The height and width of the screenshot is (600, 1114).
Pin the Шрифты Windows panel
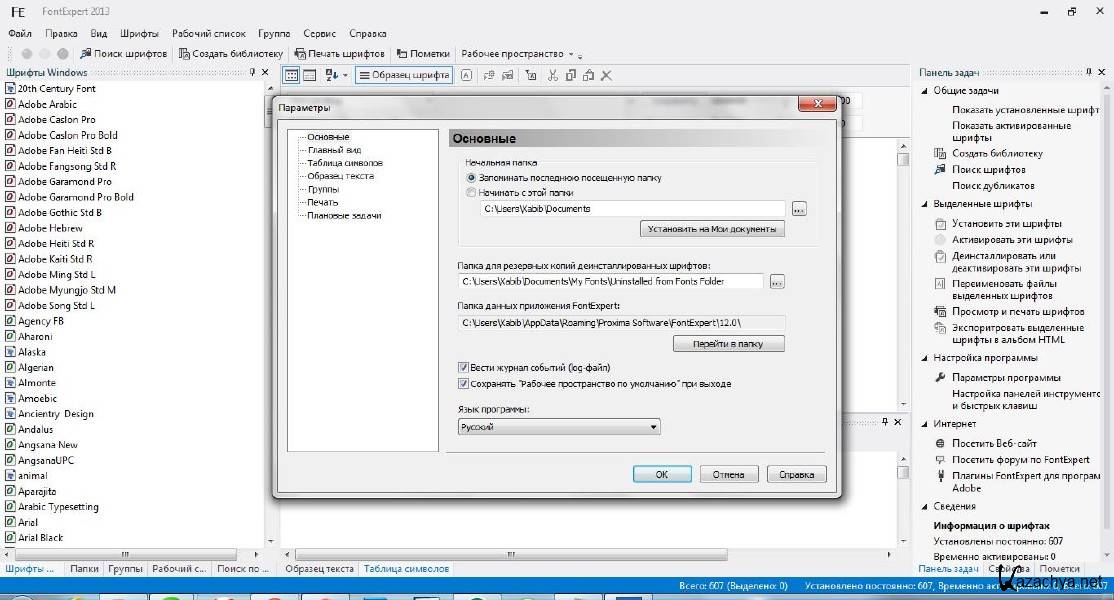pyautogui.click(x=251, y=73)
